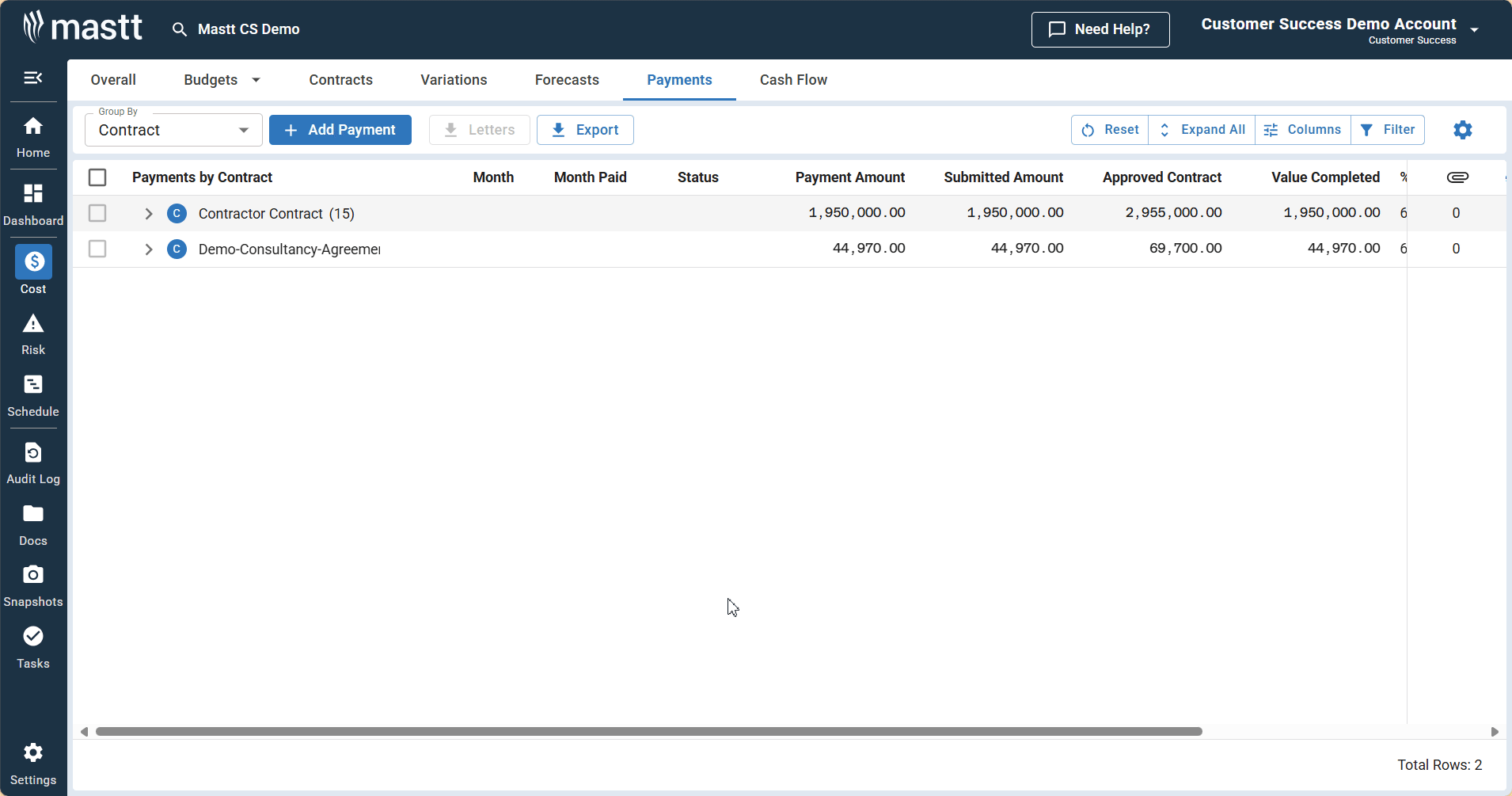Expand the Demo-Consultancy-Agreement row chevron
This screenshot has height=796, width=1512.
(x=148, y=249)
